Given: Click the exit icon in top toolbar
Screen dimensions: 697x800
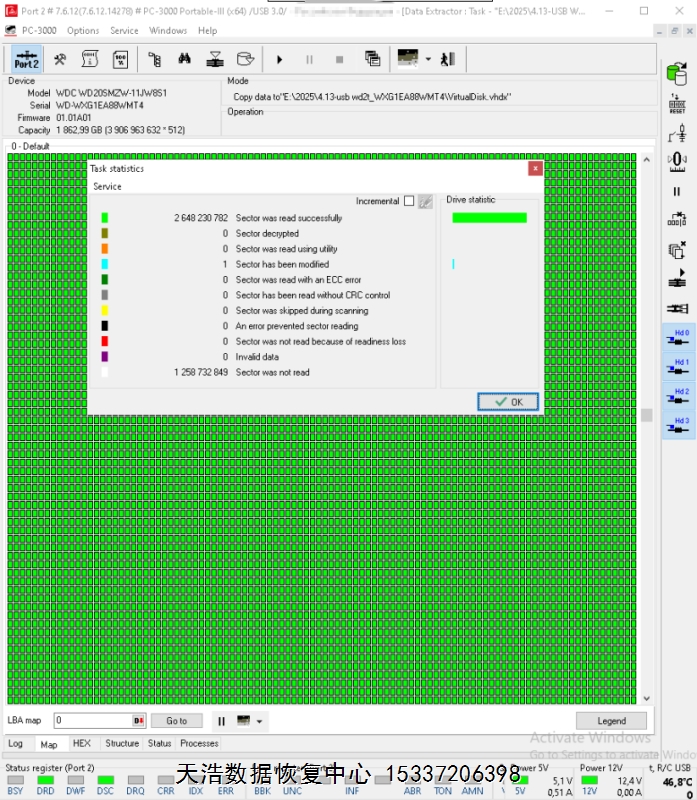Looking at the screenshot, I should click(447, 59).
